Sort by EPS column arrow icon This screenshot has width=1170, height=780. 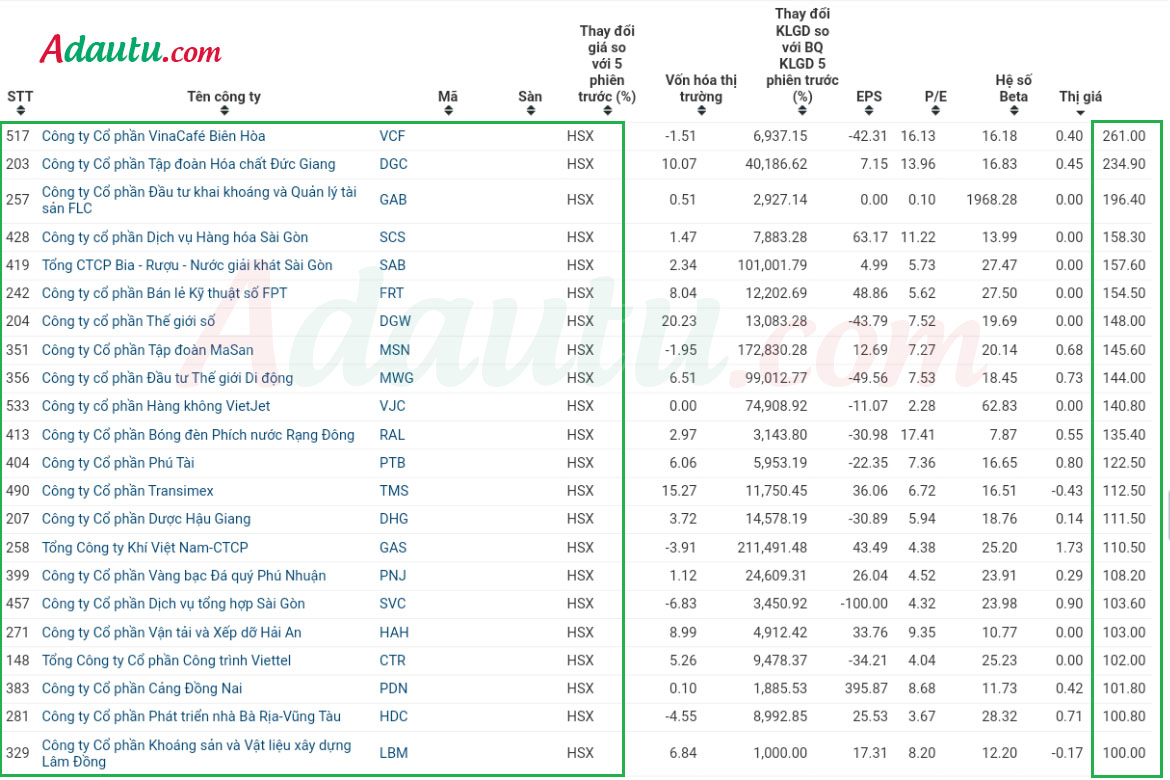(869, 110)
